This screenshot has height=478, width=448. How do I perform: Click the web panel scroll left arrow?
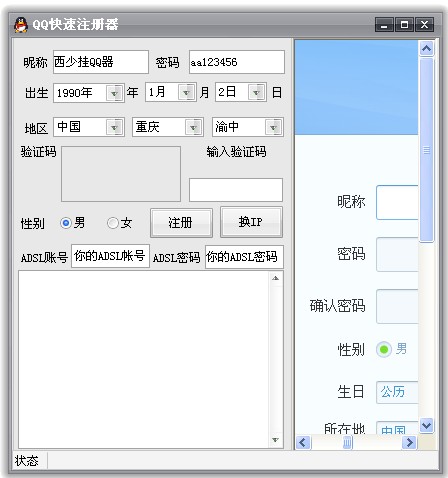coord(303,443)
